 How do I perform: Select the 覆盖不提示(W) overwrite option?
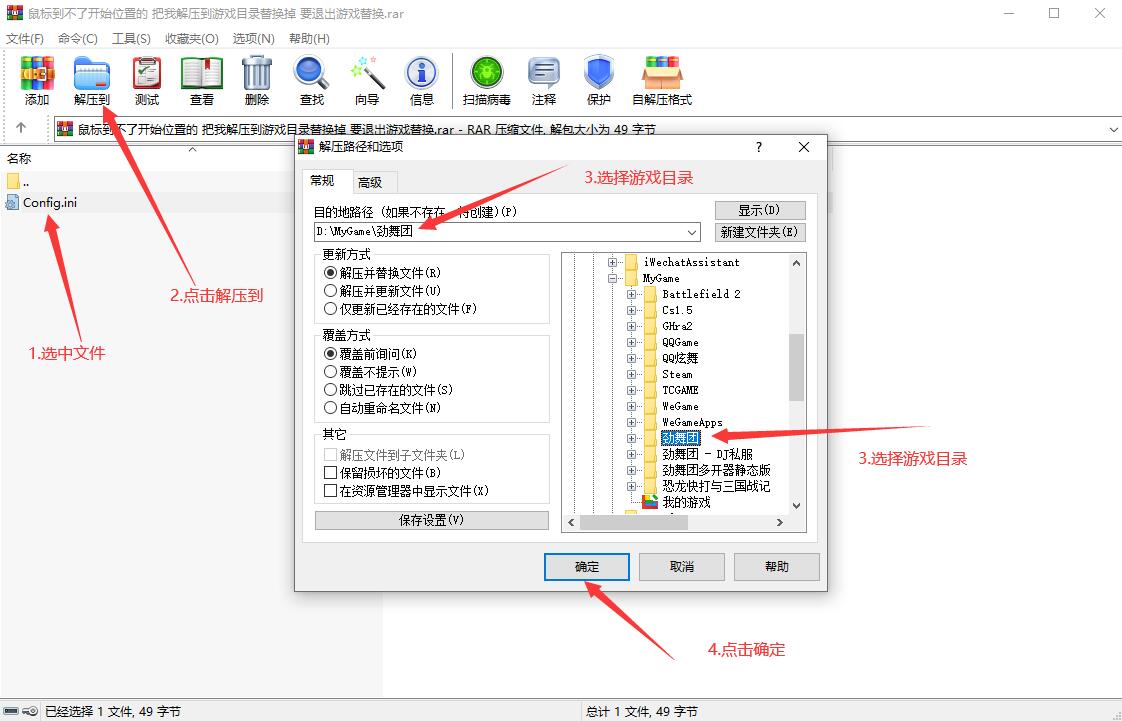point(331,372)
